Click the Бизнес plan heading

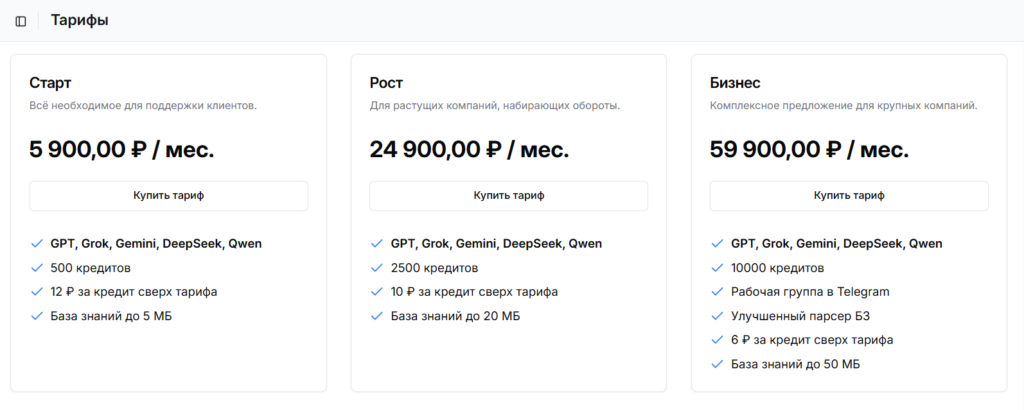point(735,83)
